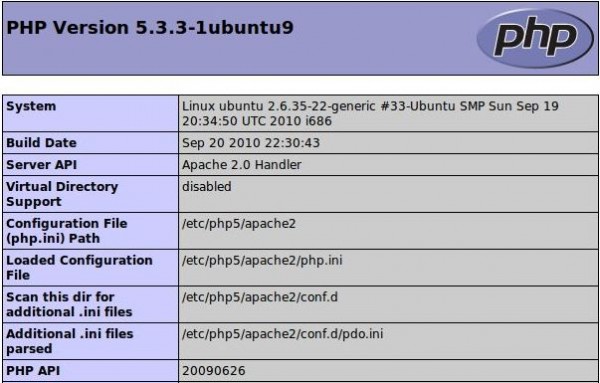Click the Server API label
Image resolution: width=600 pixels, height=383 pixels.
tap(41, 165)
